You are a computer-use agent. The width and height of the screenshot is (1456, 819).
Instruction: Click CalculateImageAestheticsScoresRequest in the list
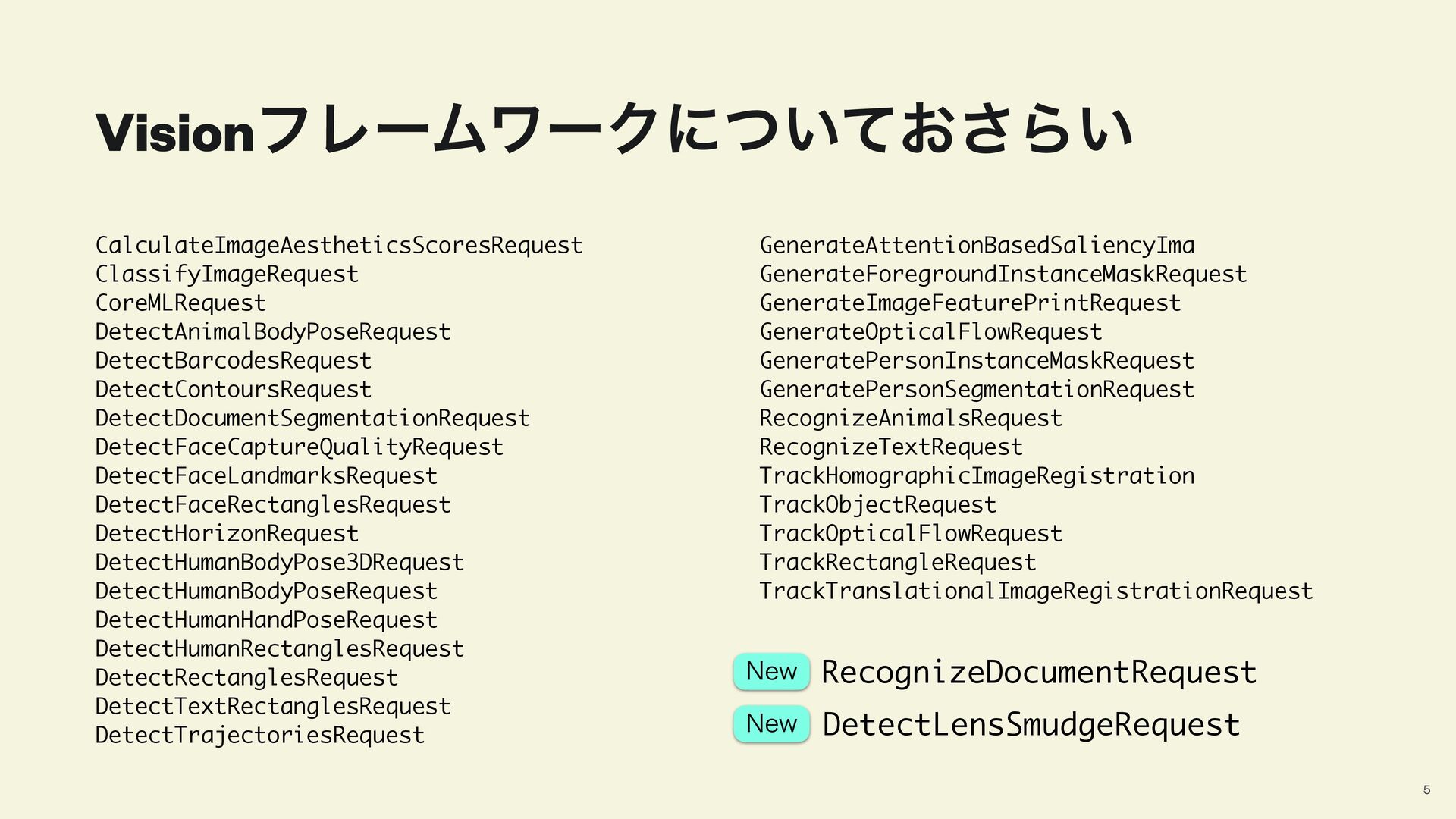(339, 246)
